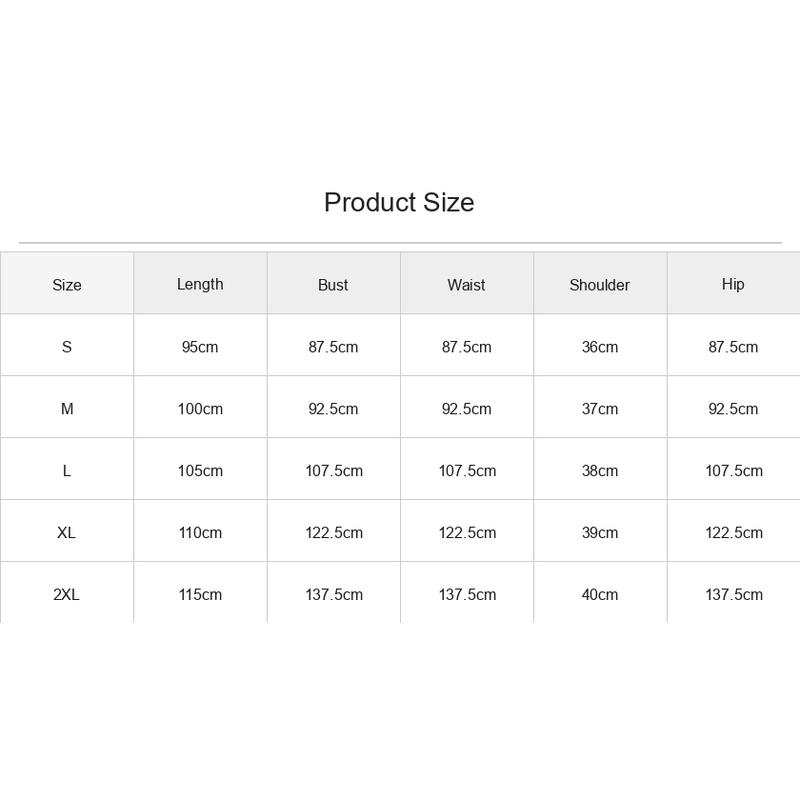Click the Bust column header
800x800 pixels.
point(333,285)
